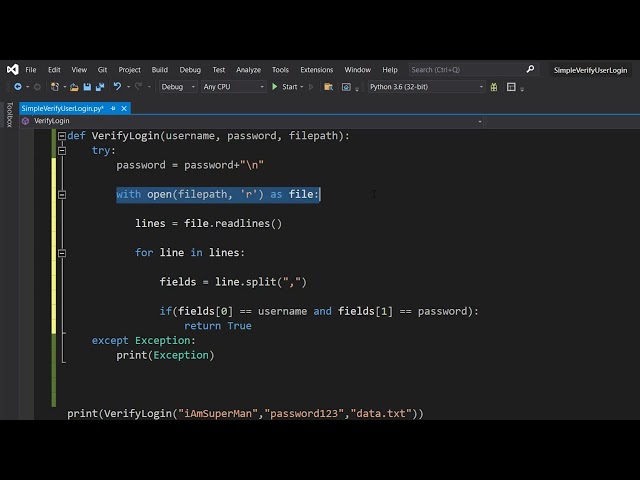Collapse the try block

pyautogui.click(x=62, y=151)
